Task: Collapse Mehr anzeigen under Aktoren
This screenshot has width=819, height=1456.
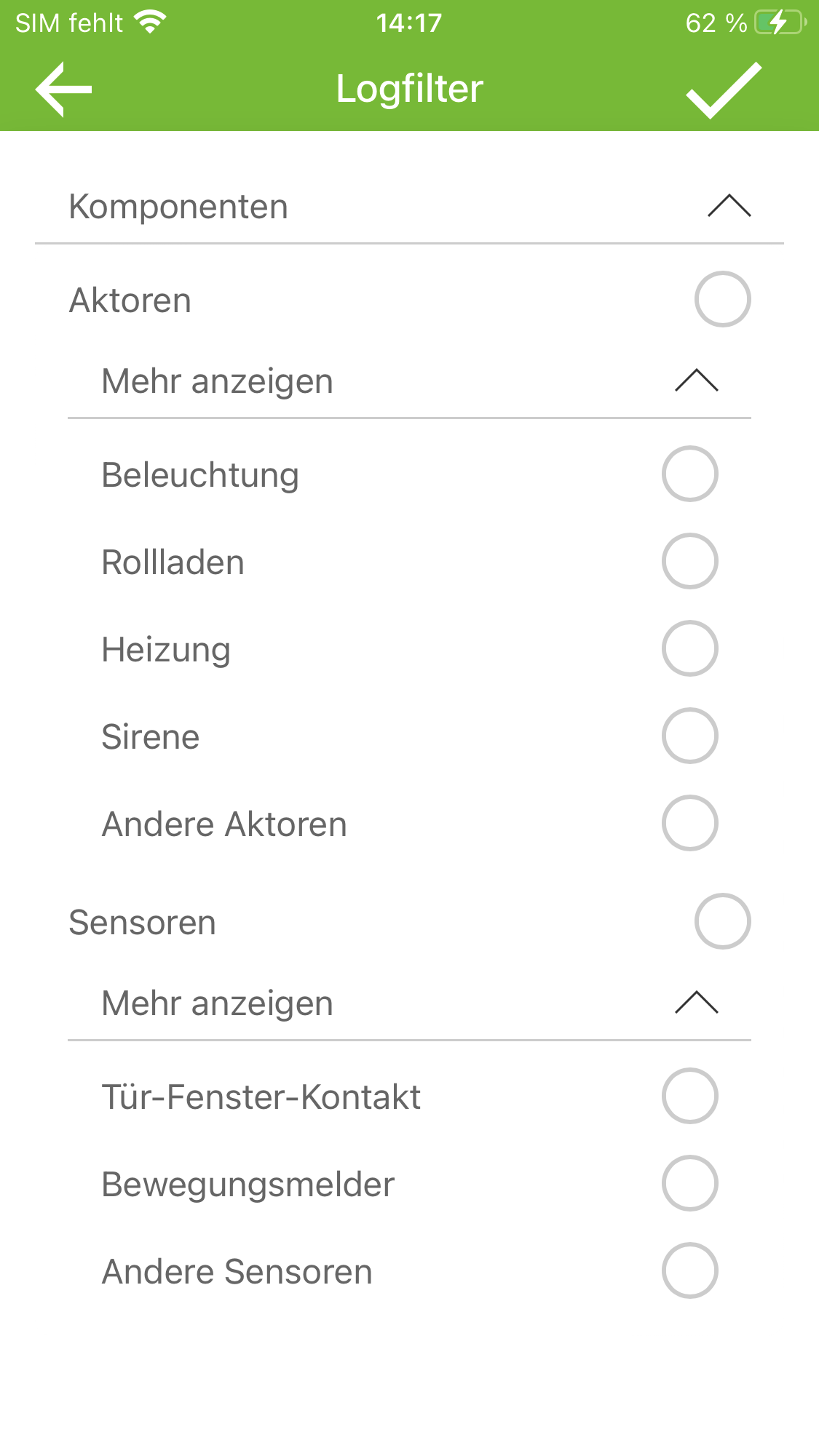Action: pyautogui.click(x=696, y=381)
